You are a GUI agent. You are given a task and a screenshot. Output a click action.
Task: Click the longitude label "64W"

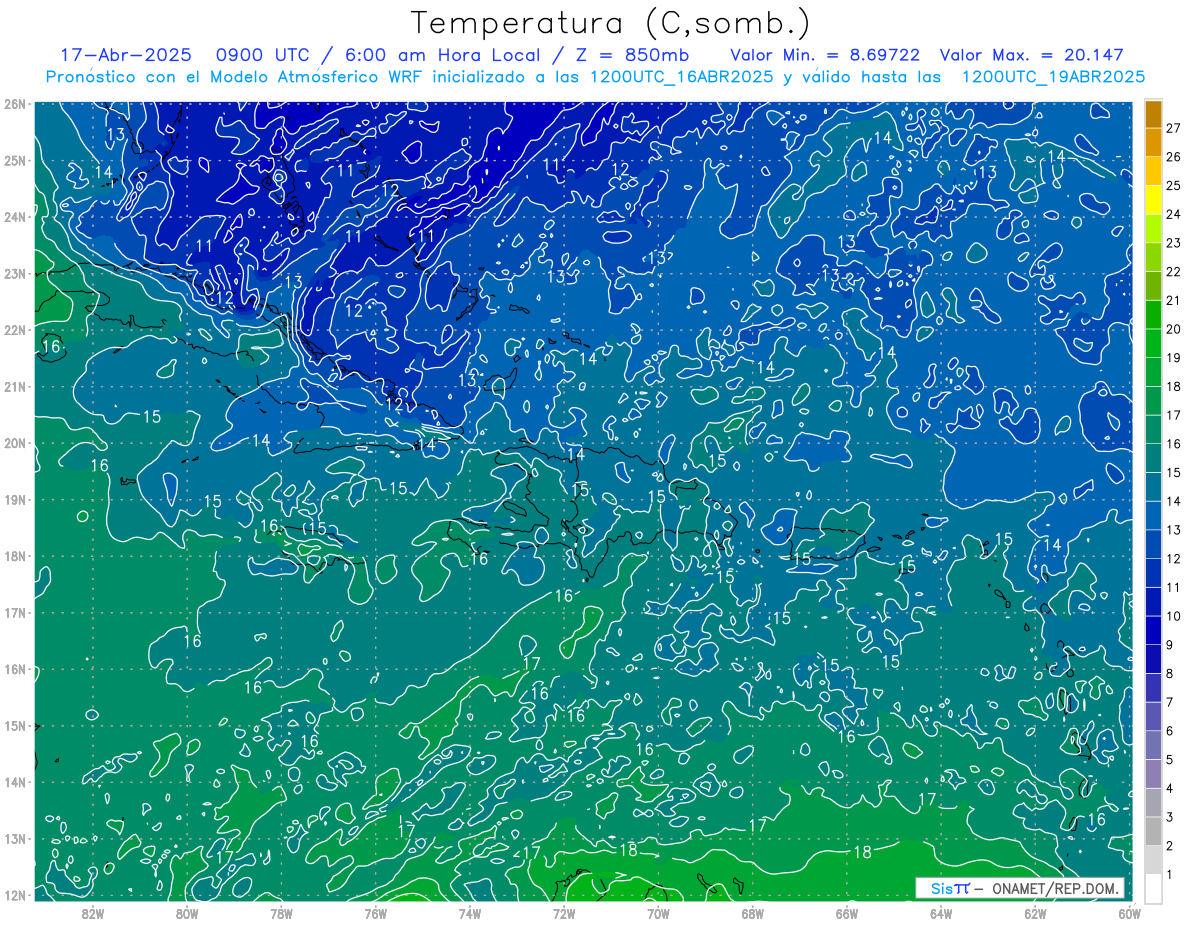pos(941,912)
